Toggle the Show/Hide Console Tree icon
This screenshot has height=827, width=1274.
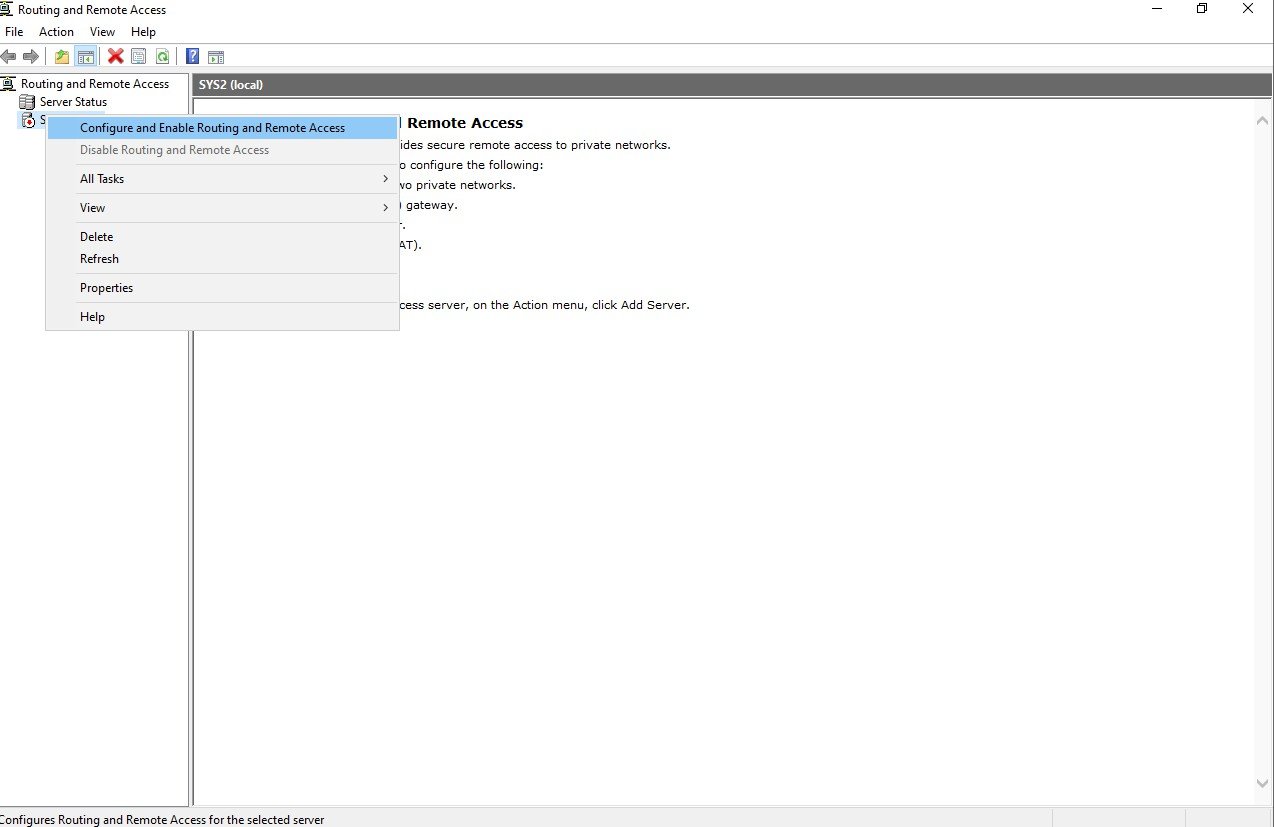(x=86, y=56)
